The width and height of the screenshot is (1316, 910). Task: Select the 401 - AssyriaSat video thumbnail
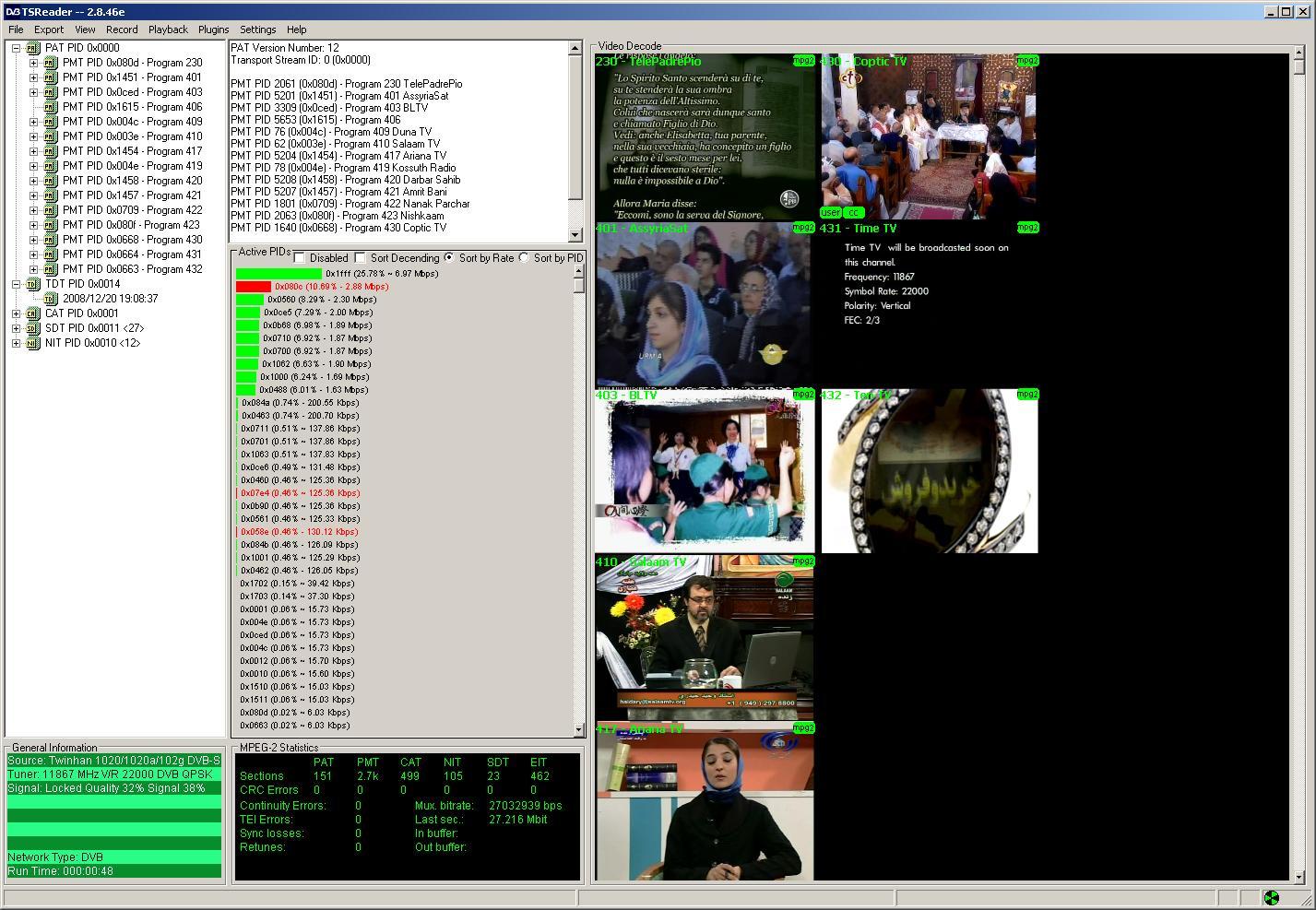705,303
